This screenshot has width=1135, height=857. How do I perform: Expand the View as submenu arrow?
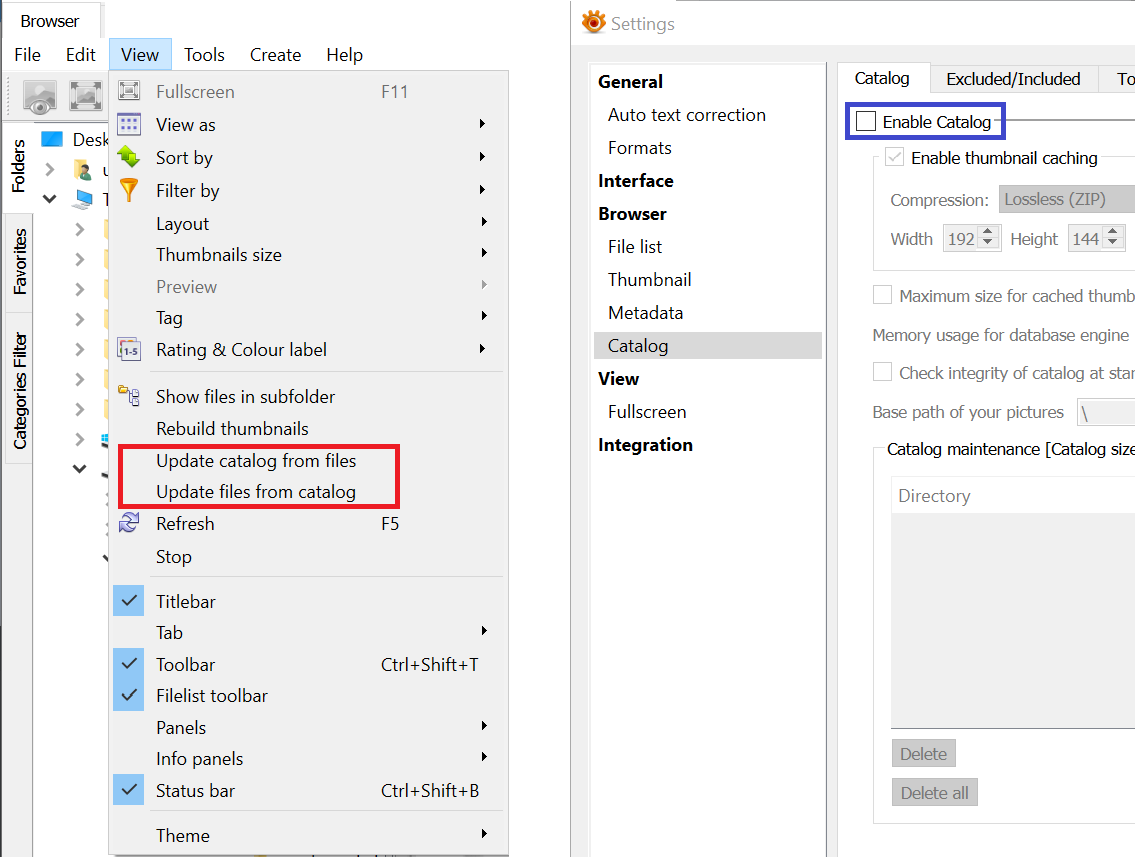click(x=483, y=124)
